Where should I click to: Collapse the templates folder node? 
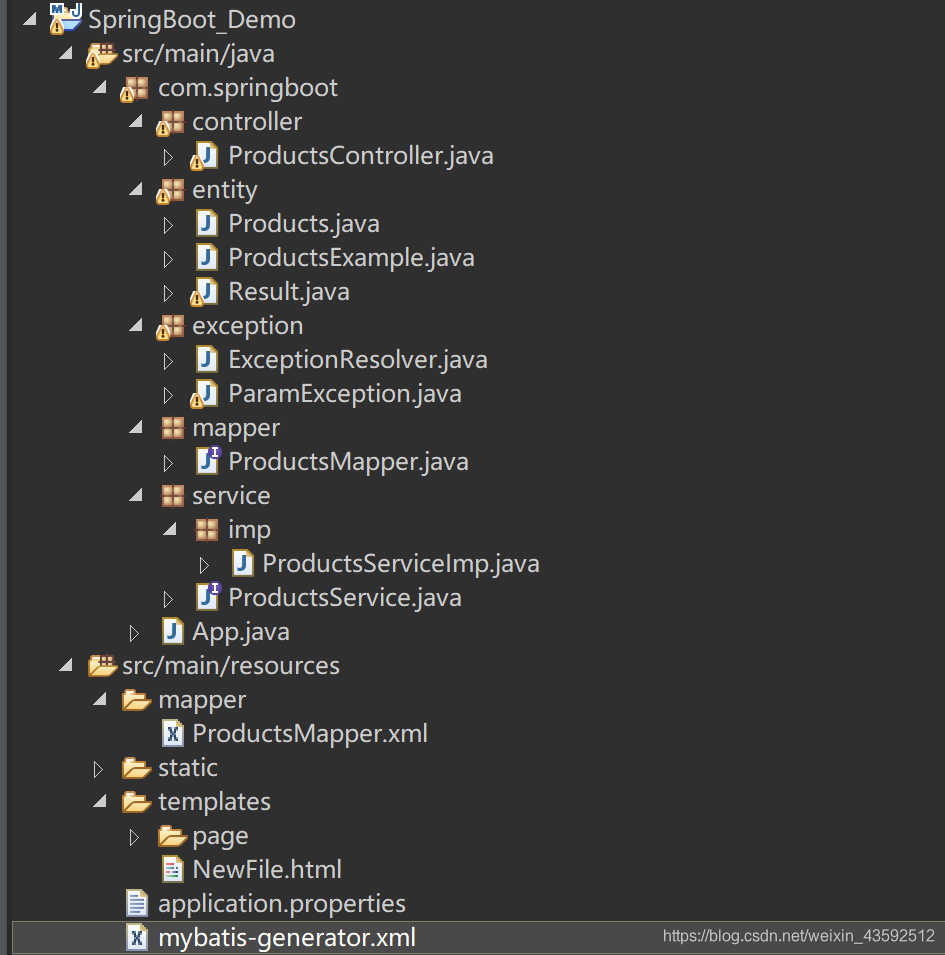100,802
